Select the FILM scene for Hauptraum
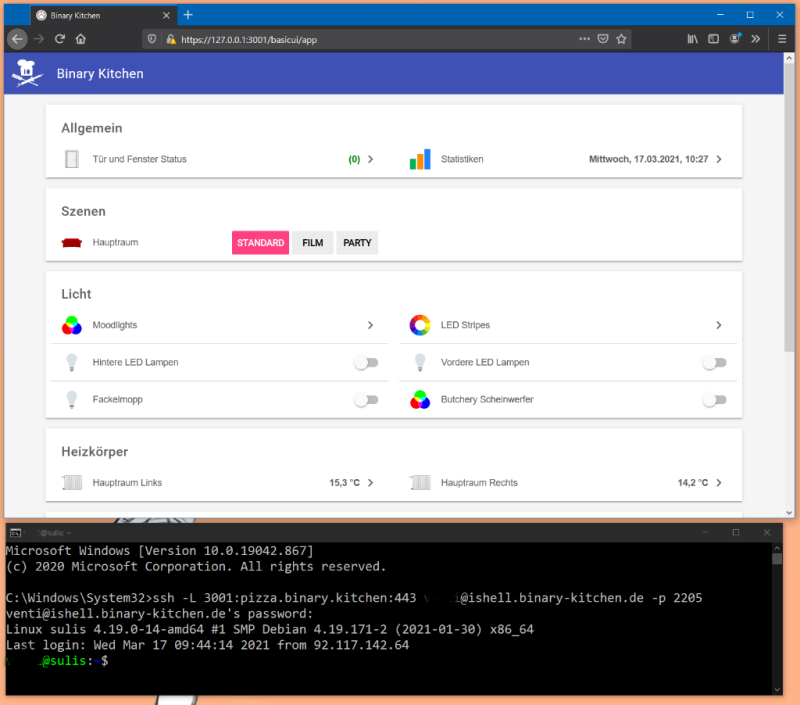 click(x=312, y=242)
